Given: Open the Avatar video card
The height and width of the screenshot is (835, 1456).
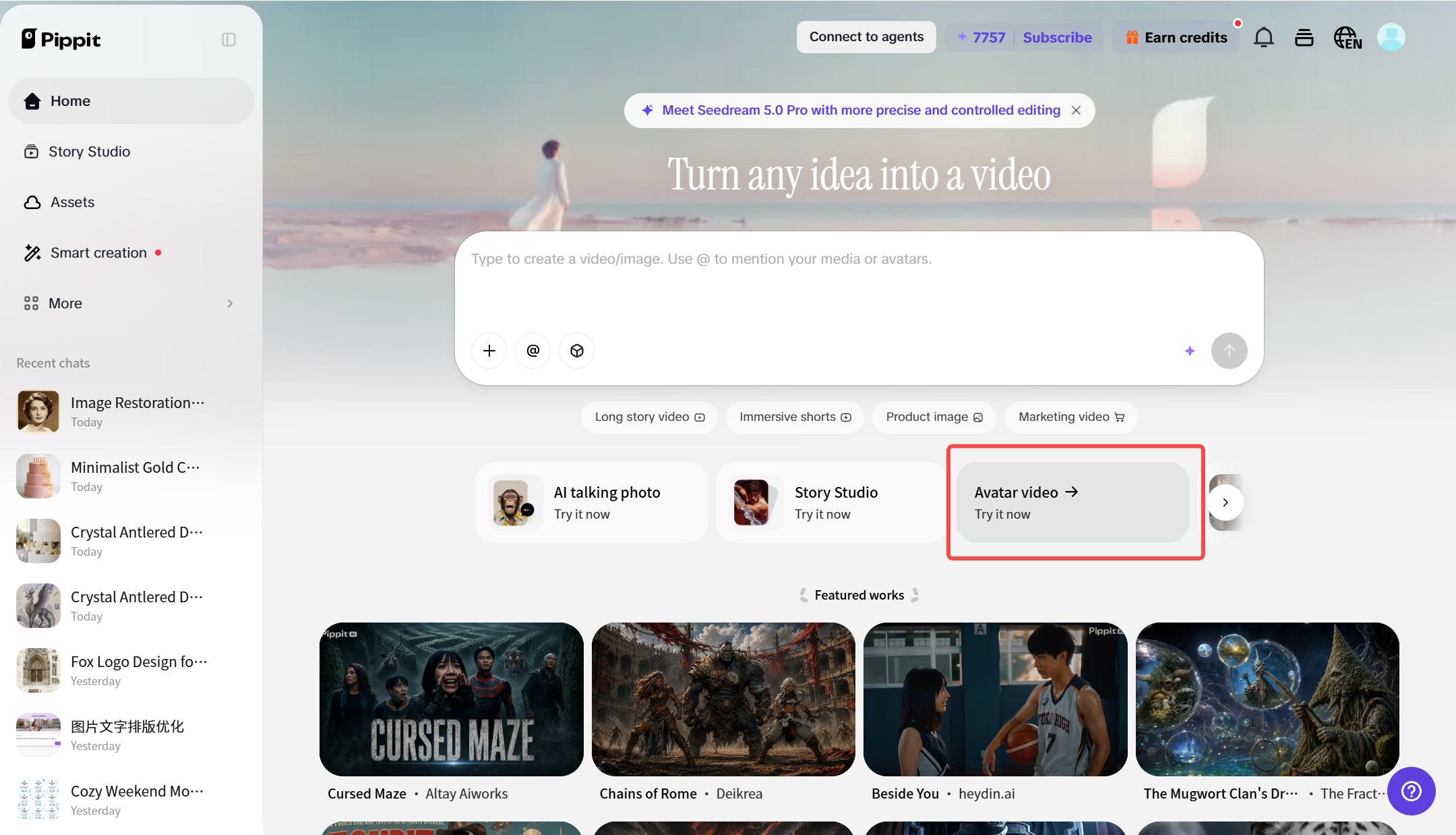Looking at the screenshot, I should (1073, 502).
